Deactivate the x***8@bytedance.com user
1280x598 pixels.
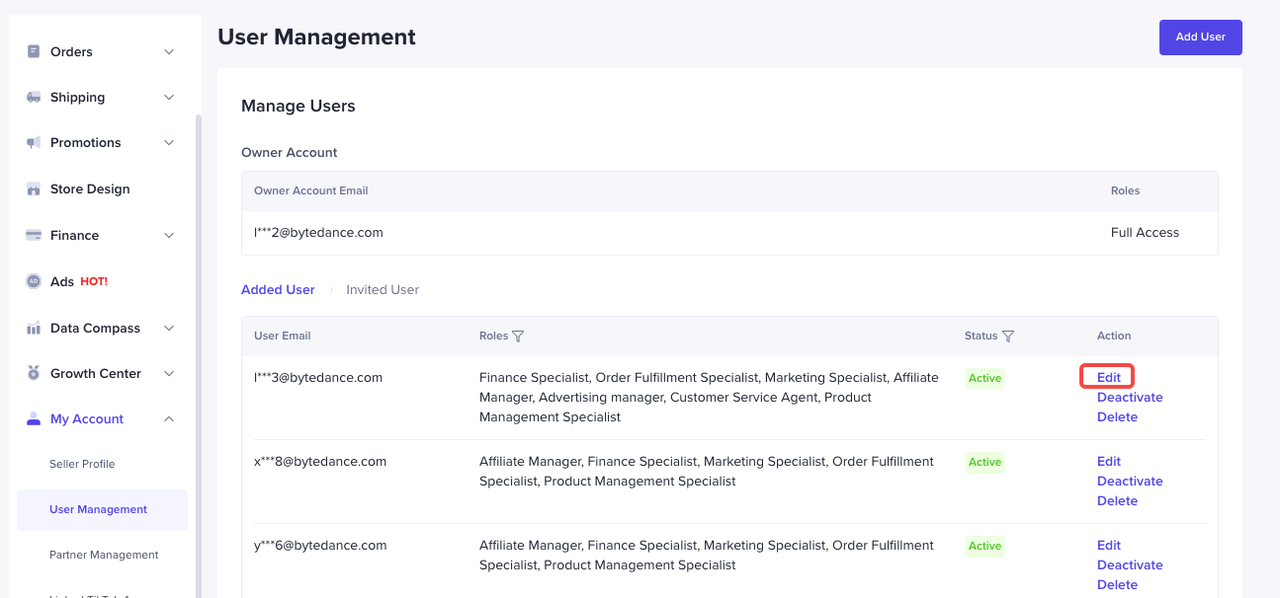pyautogui.click(x=1129, y=481)
